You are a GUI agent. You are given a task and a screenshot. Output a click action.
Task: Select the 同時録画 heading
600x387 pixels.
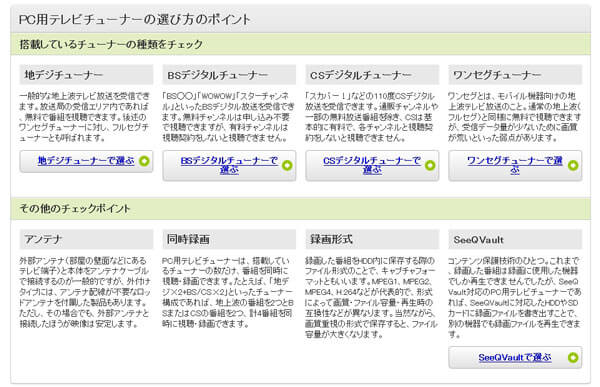(x=229, y=239)
